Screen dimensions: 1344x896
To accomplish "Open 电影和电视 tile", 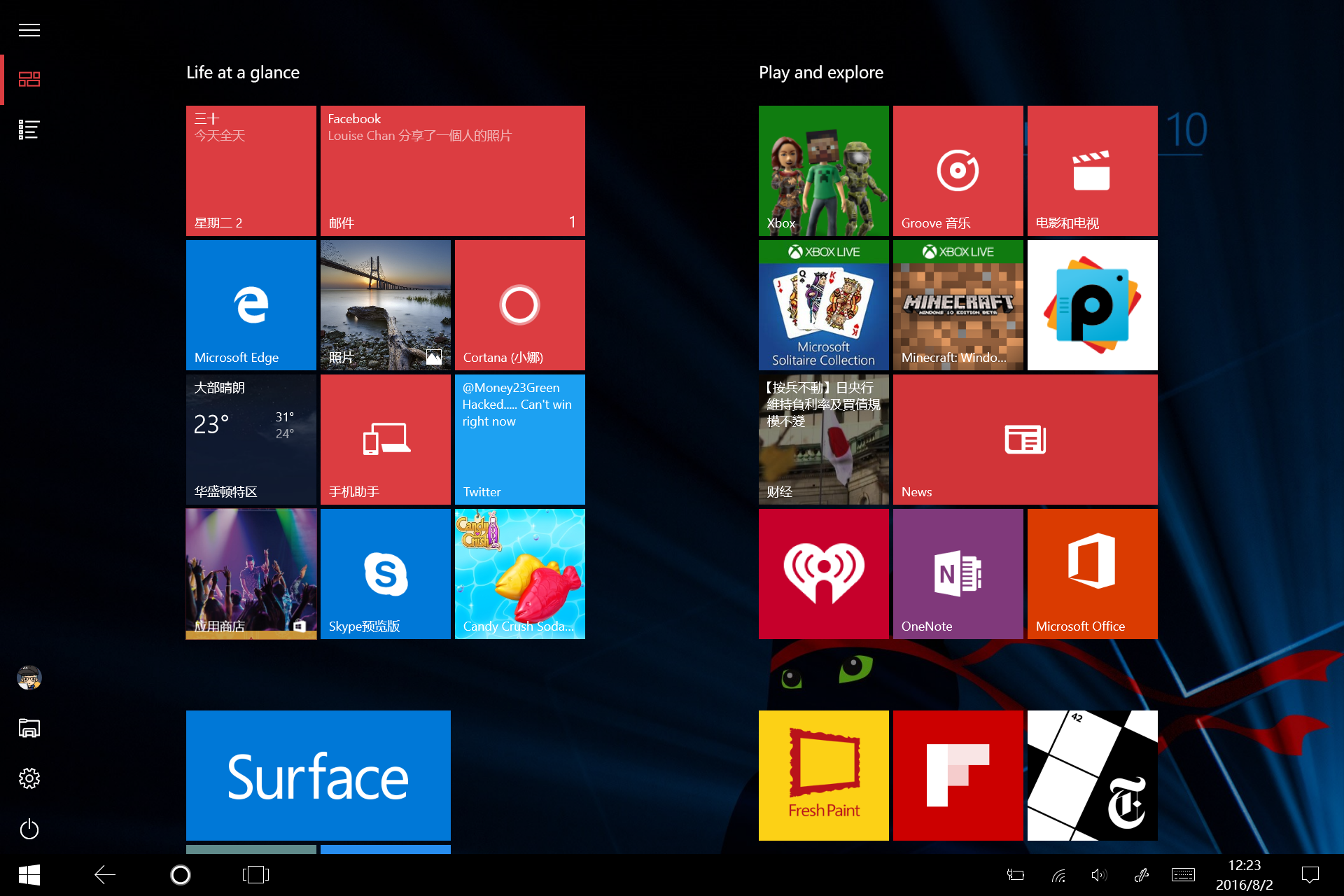I will tap(1092, 171).
